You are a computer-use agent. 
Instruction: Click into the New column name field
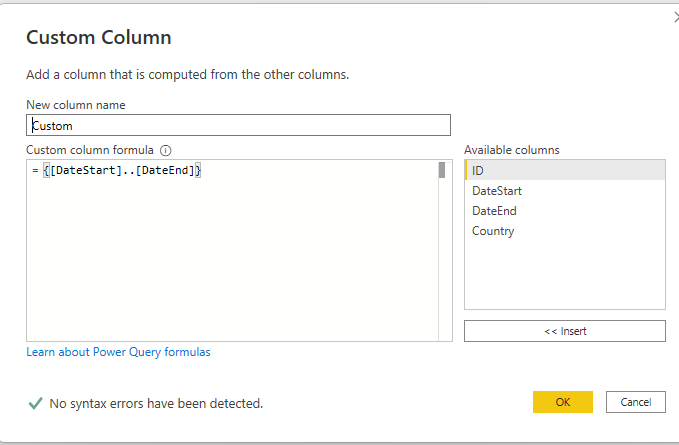point(238,125)
